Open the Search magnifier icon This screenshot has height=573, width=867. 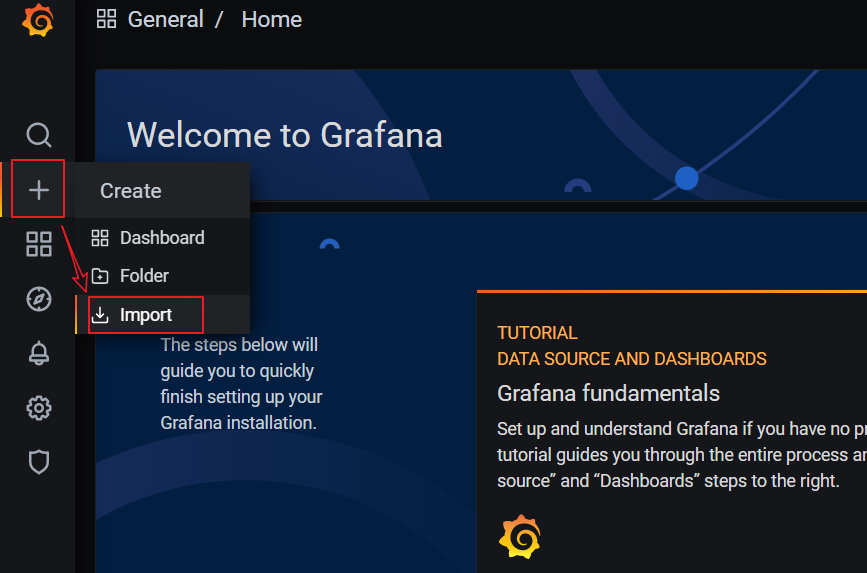coord(39,135)
